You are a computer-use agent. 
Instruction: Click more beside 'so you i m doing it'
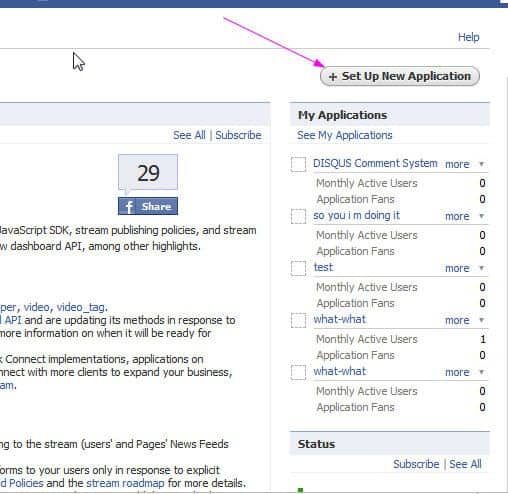(457, 216)
